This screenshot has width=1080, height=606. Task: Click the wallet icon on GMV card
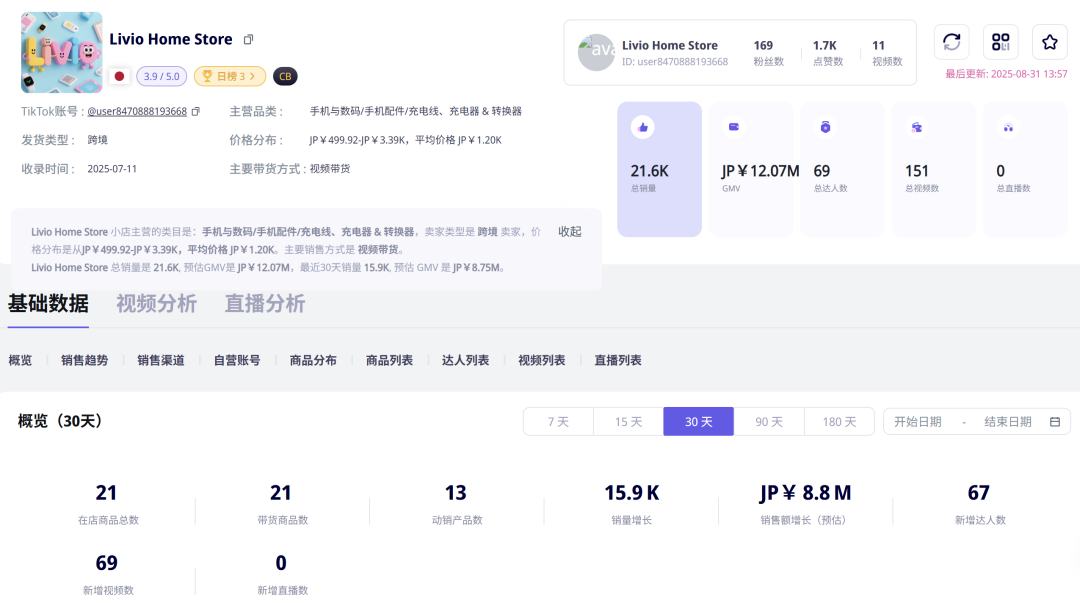(734, 127)
